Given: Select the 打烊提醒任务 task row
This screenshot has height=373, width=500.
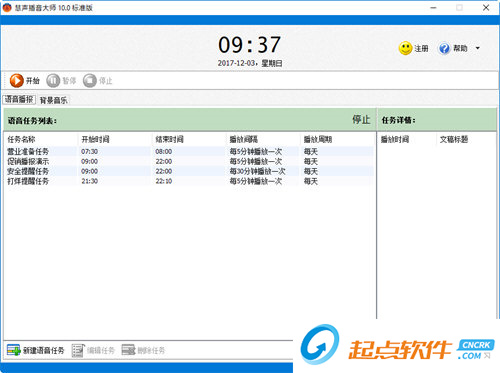Looking at the screenshot, I should click(189, 181).
